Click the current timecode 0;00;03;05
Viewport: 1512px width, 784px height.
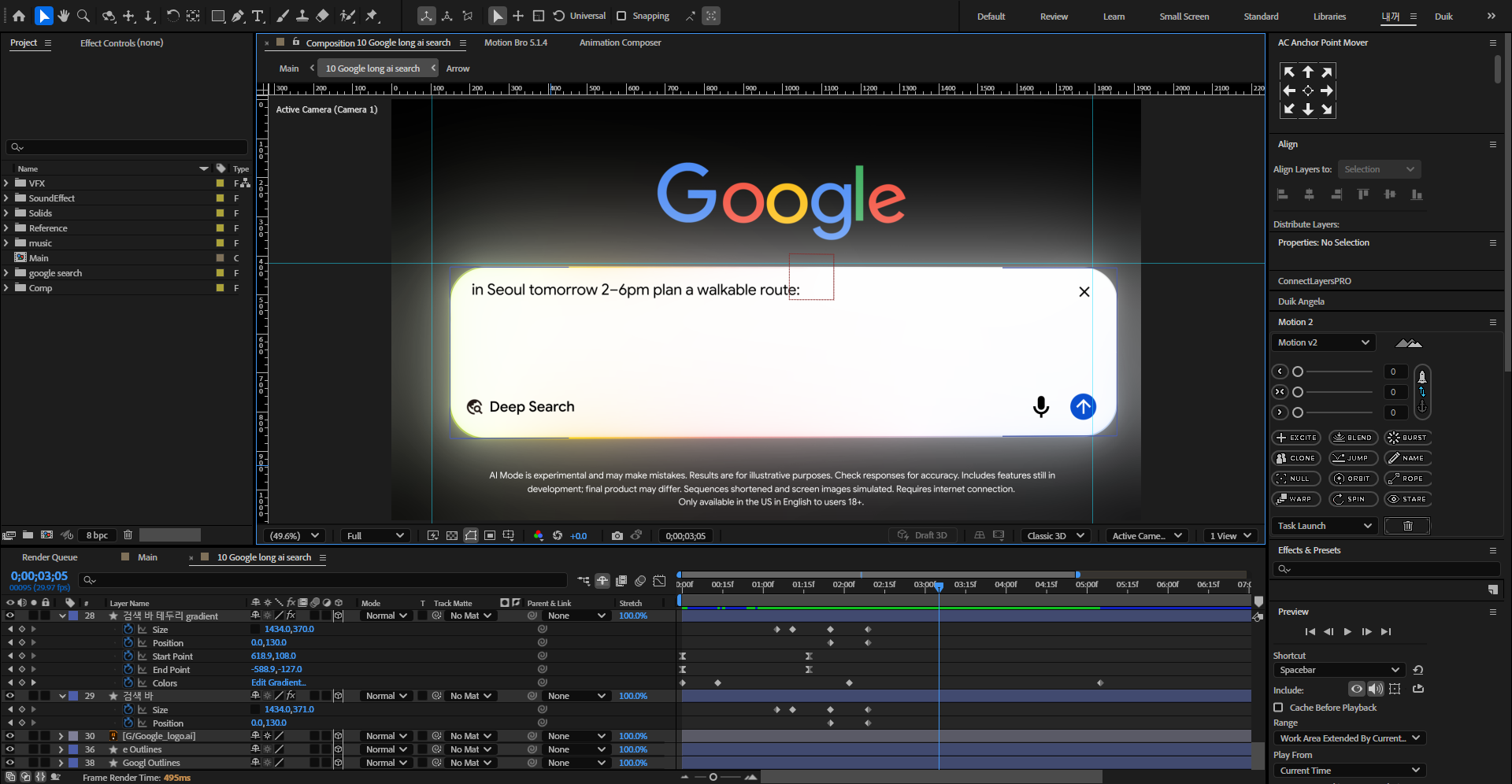(x=39, y=576)
